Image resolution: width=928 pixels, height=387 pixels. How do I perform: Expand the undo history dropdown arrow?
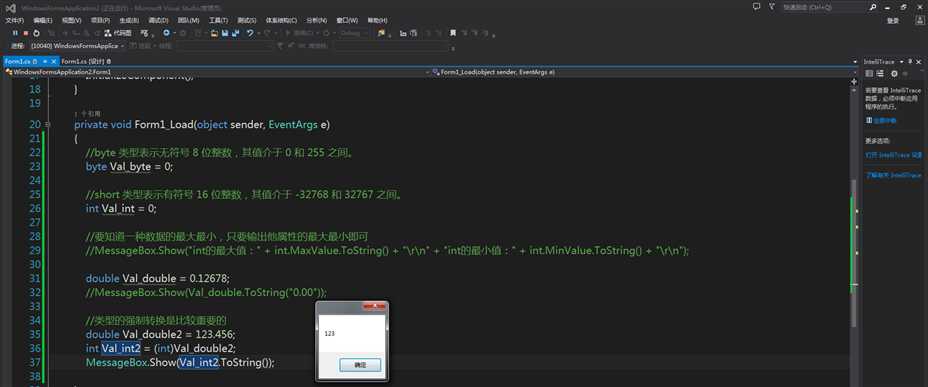(x=258, y=34)
